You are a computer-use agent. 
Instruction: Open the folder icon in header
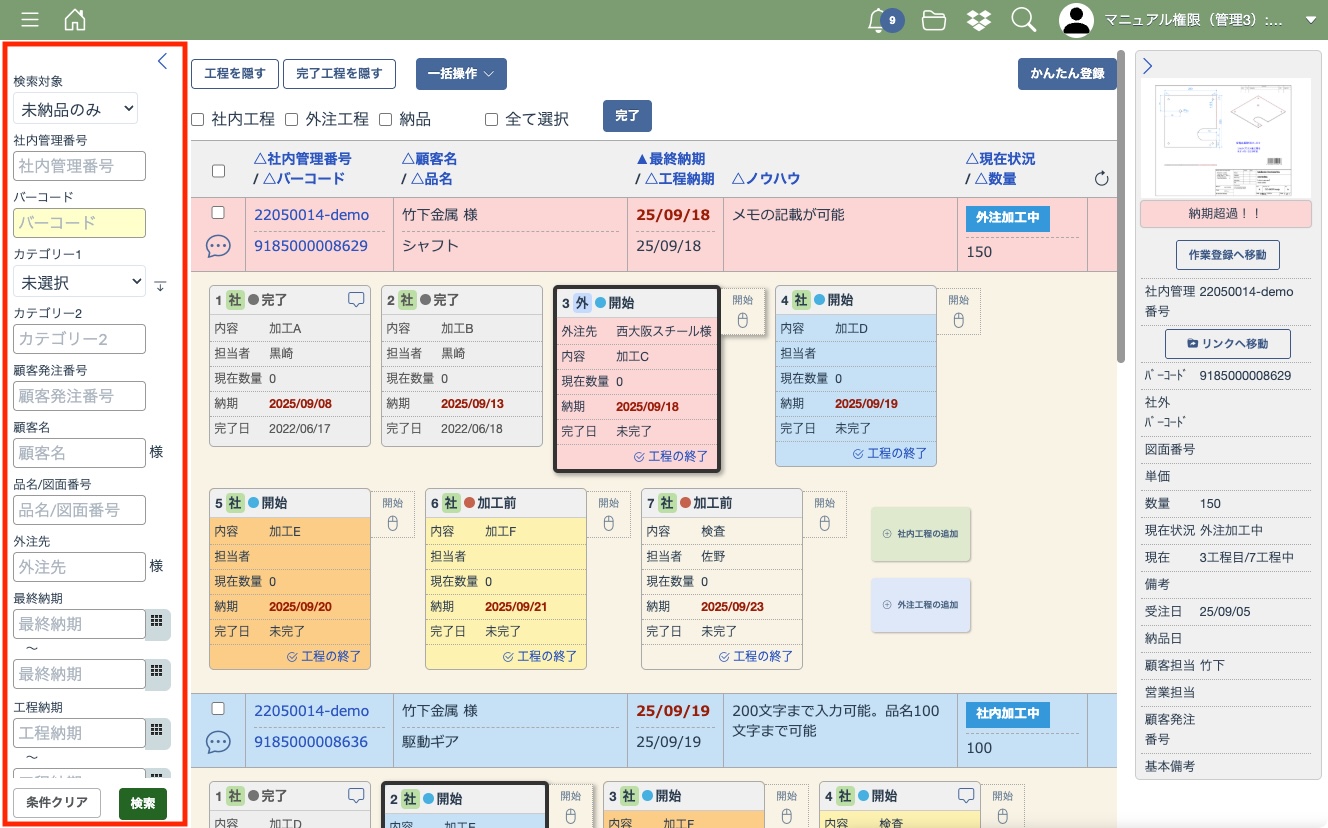click(x=934, y=20)
